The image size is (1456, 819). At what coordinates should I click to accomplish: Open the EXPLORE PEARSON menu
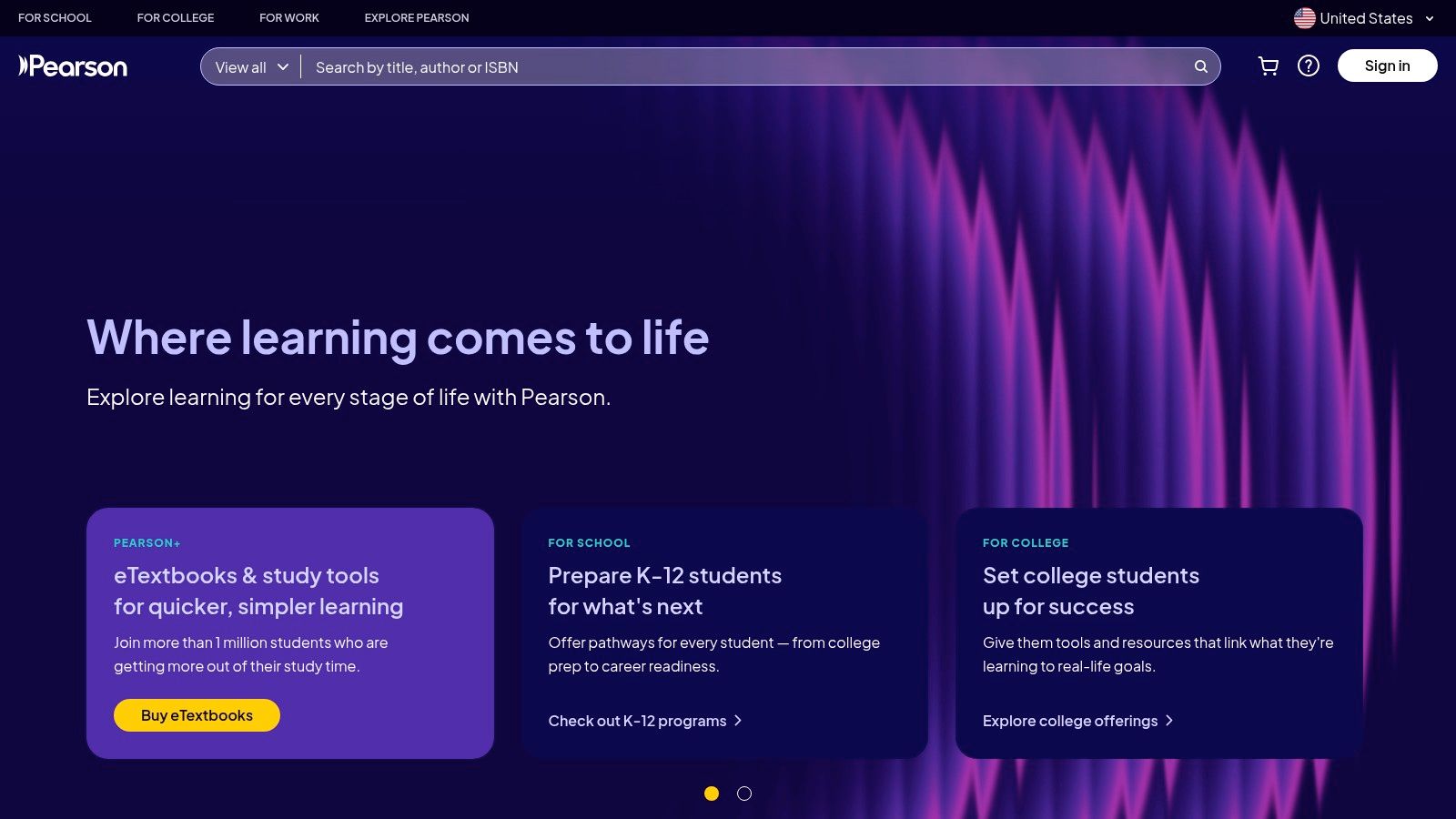(x=416, y=17)
